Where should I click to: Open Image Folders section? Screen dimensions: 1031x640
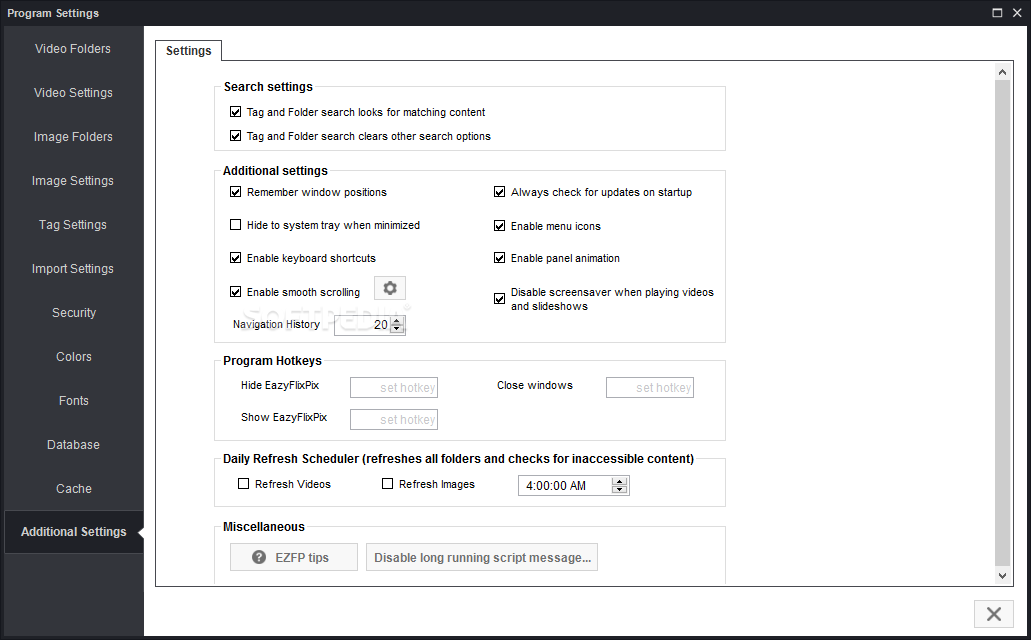pos(73,137)
